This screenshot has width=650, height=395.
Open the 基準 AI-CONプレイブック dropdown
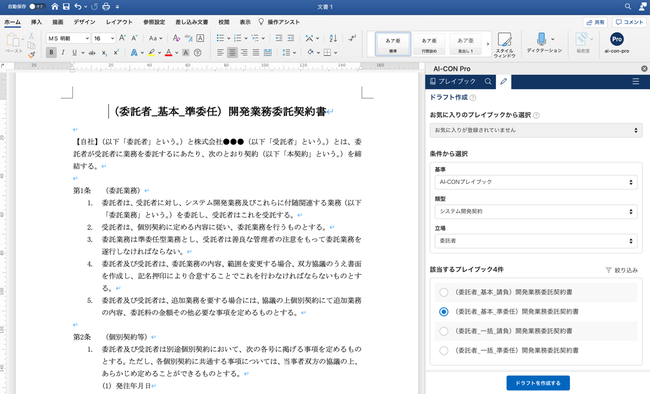coord(536,182)
